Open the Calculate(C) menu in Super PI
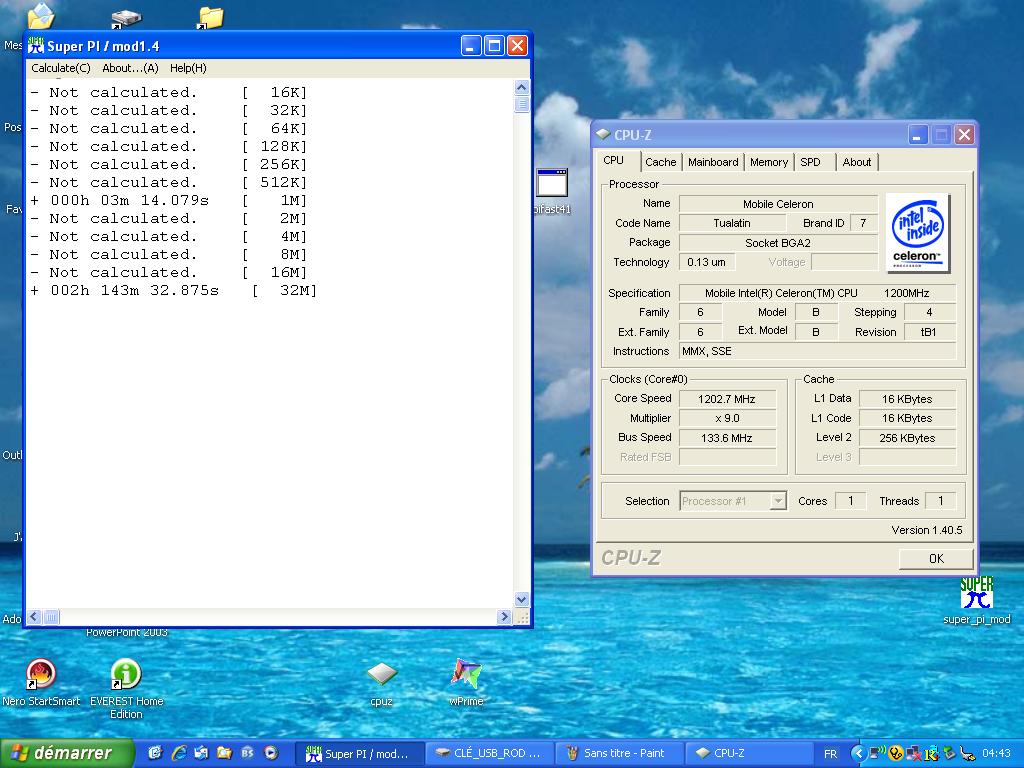The width and height of the screenshot is (1024, 768). coord(61,68)
